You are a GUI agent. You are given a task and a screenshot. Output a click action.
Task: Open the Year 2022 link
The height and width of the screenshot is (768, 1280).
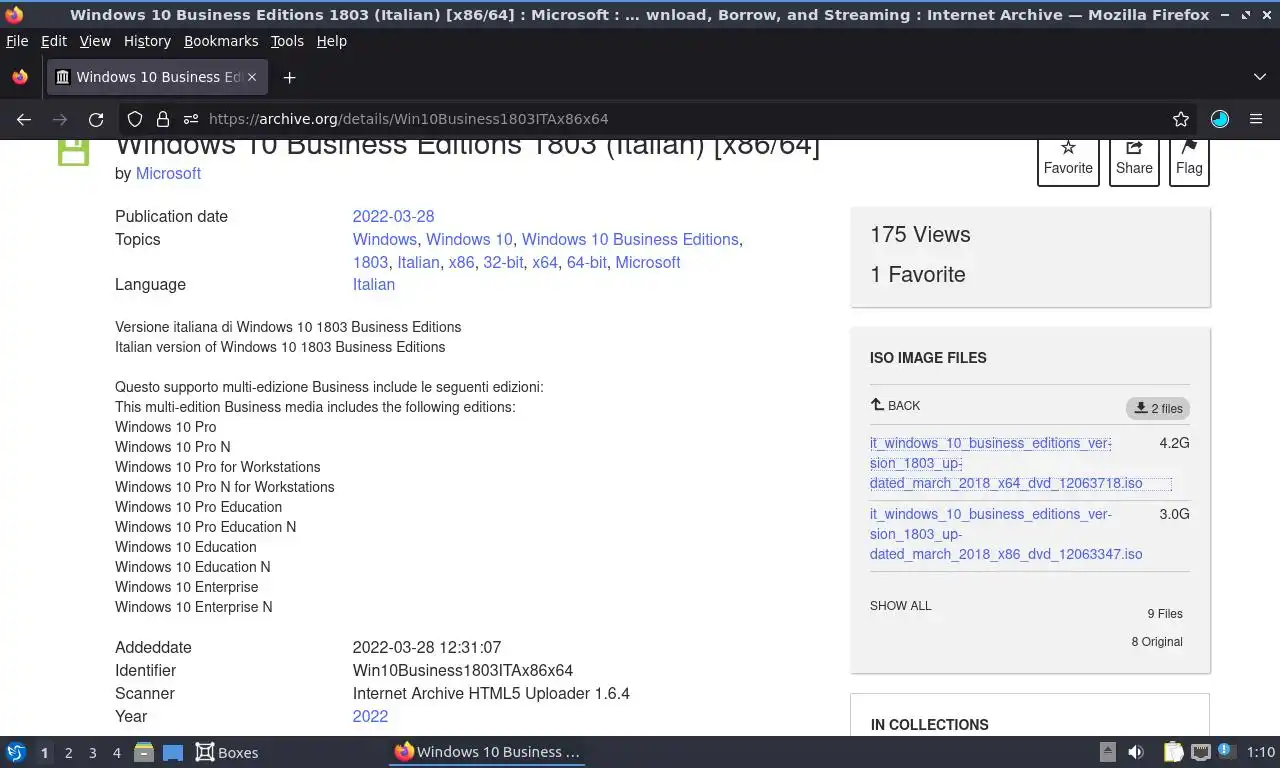coord(370,716)
